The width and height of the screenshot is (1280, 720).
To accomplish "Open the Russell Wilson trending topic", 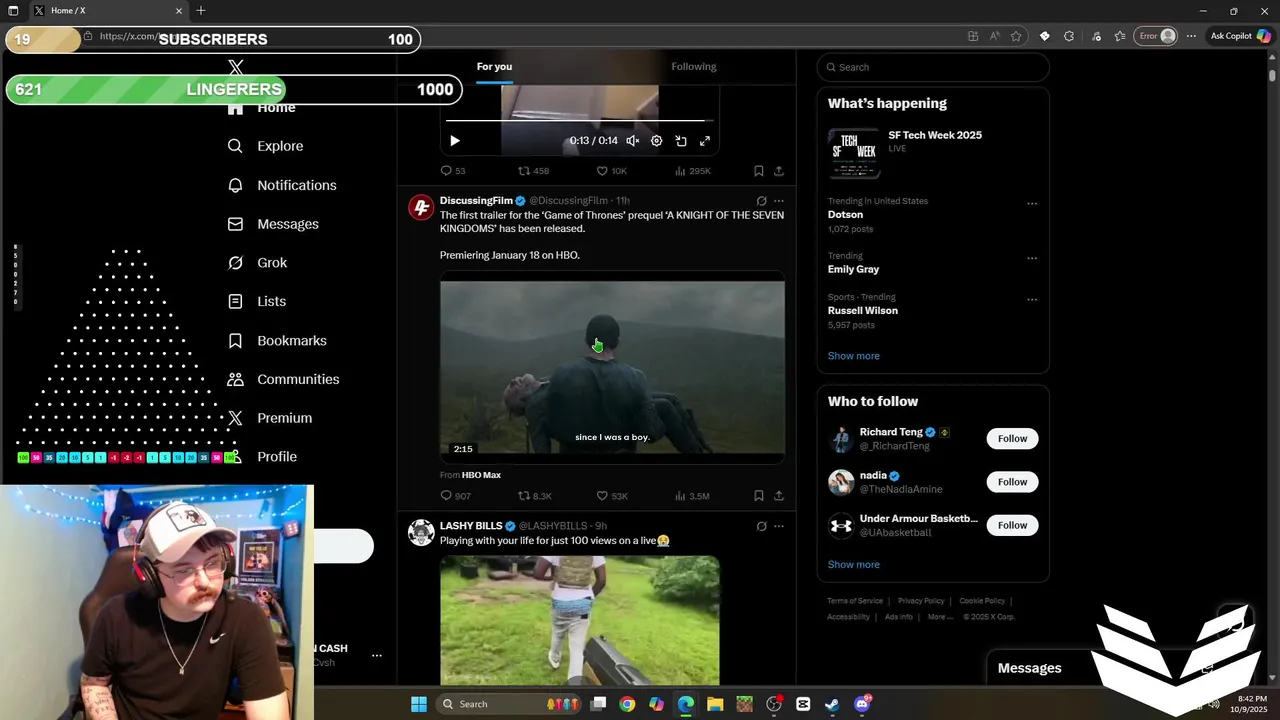I will [863, 311].
